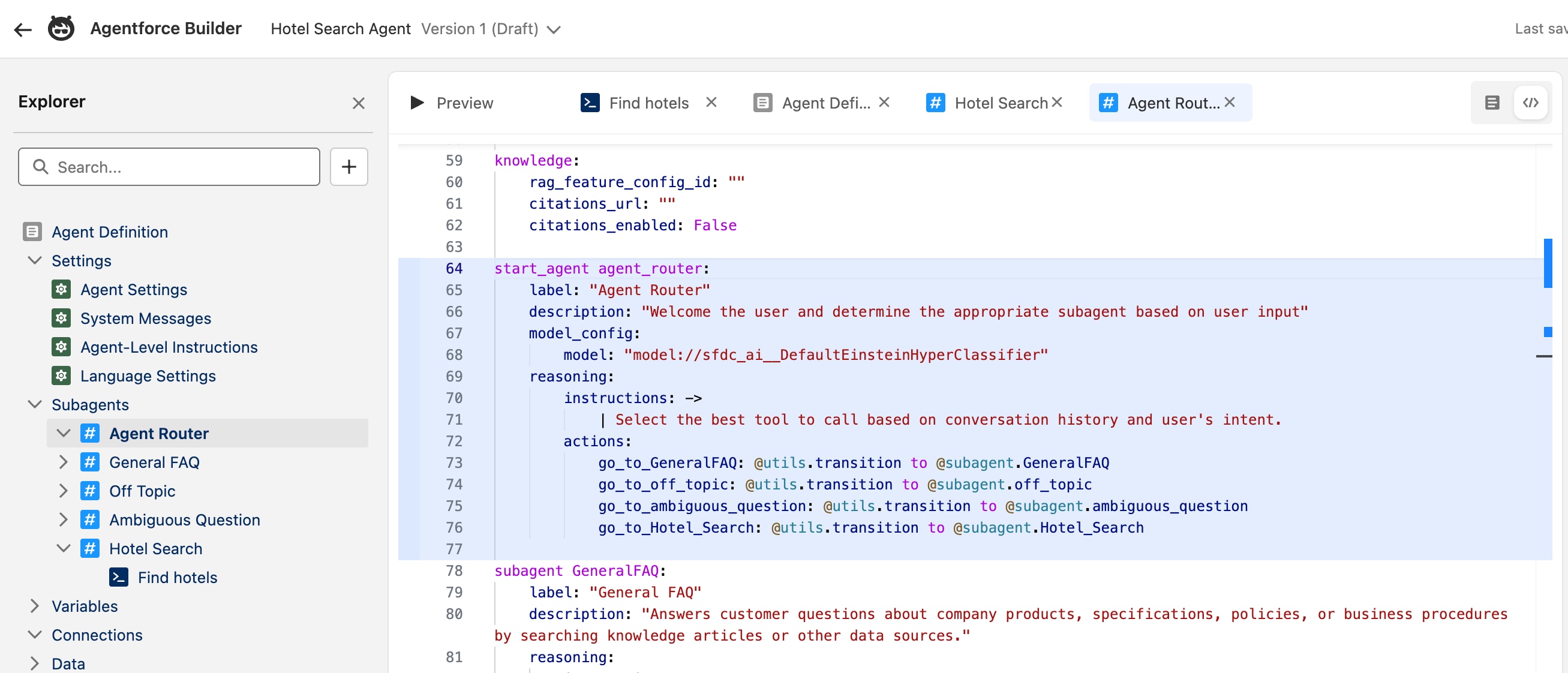The height and width of the screenshot is (673, 1568).
Task: Open Find hotels action in tree
Action: [178, 577]
